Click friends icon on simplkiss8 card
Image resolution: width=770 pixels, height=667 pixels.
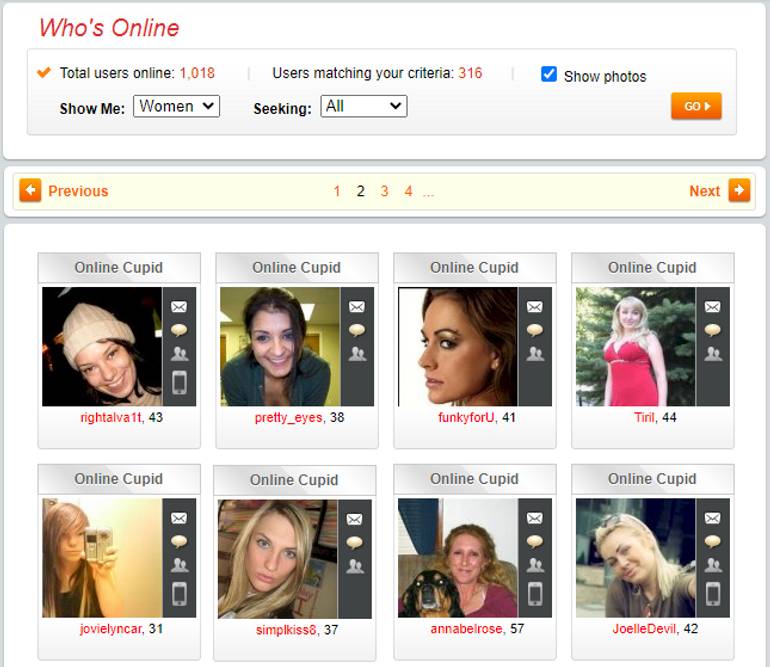click(355, 566)
